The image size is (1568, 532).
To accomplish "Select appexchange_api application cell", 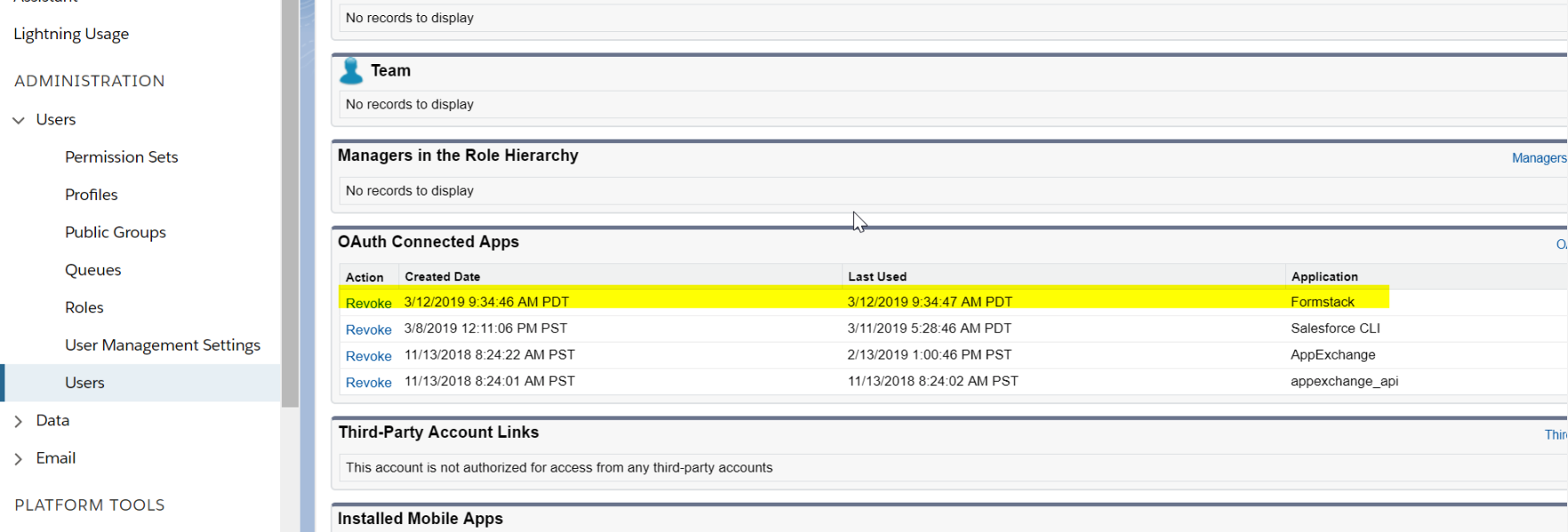I will pos(1345,382).
